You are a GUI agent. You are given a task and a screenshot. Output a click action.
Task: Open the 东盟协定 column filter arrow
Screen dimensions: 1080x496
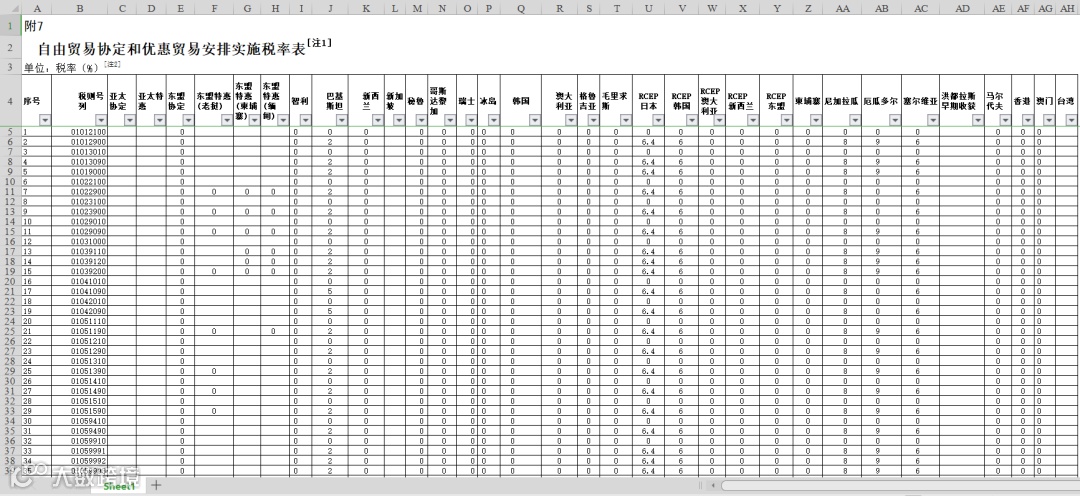coord(188,120)
